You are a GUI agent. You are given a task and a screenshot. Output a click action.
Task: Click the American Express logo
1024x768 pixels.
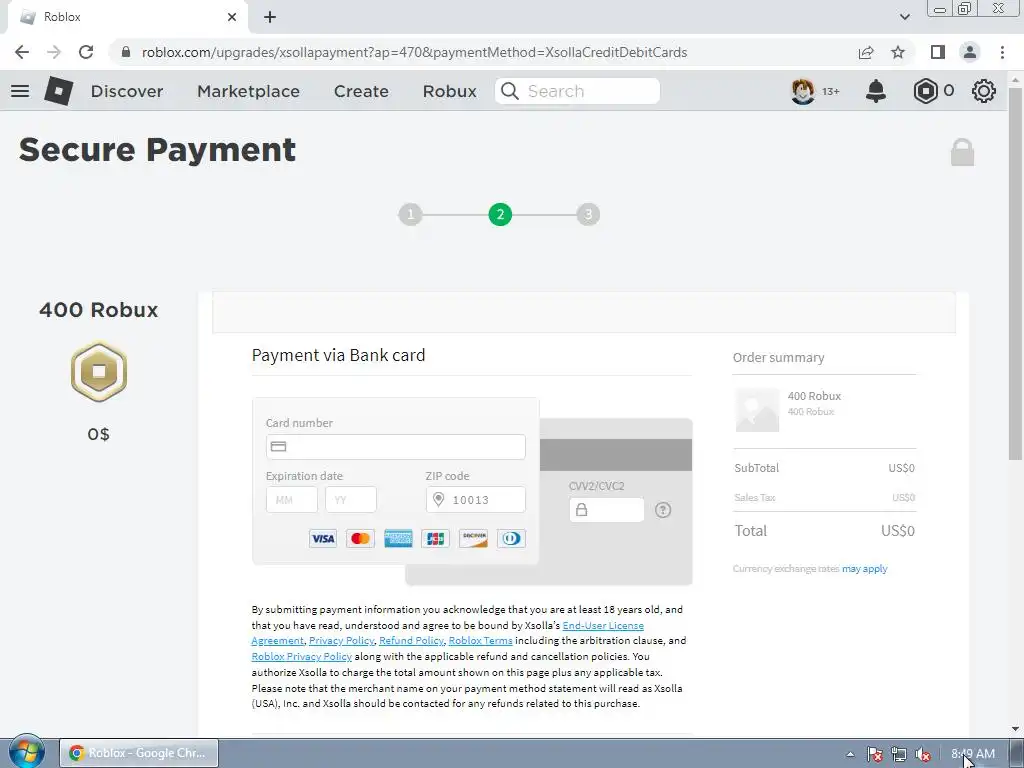[x=398, y=539]
